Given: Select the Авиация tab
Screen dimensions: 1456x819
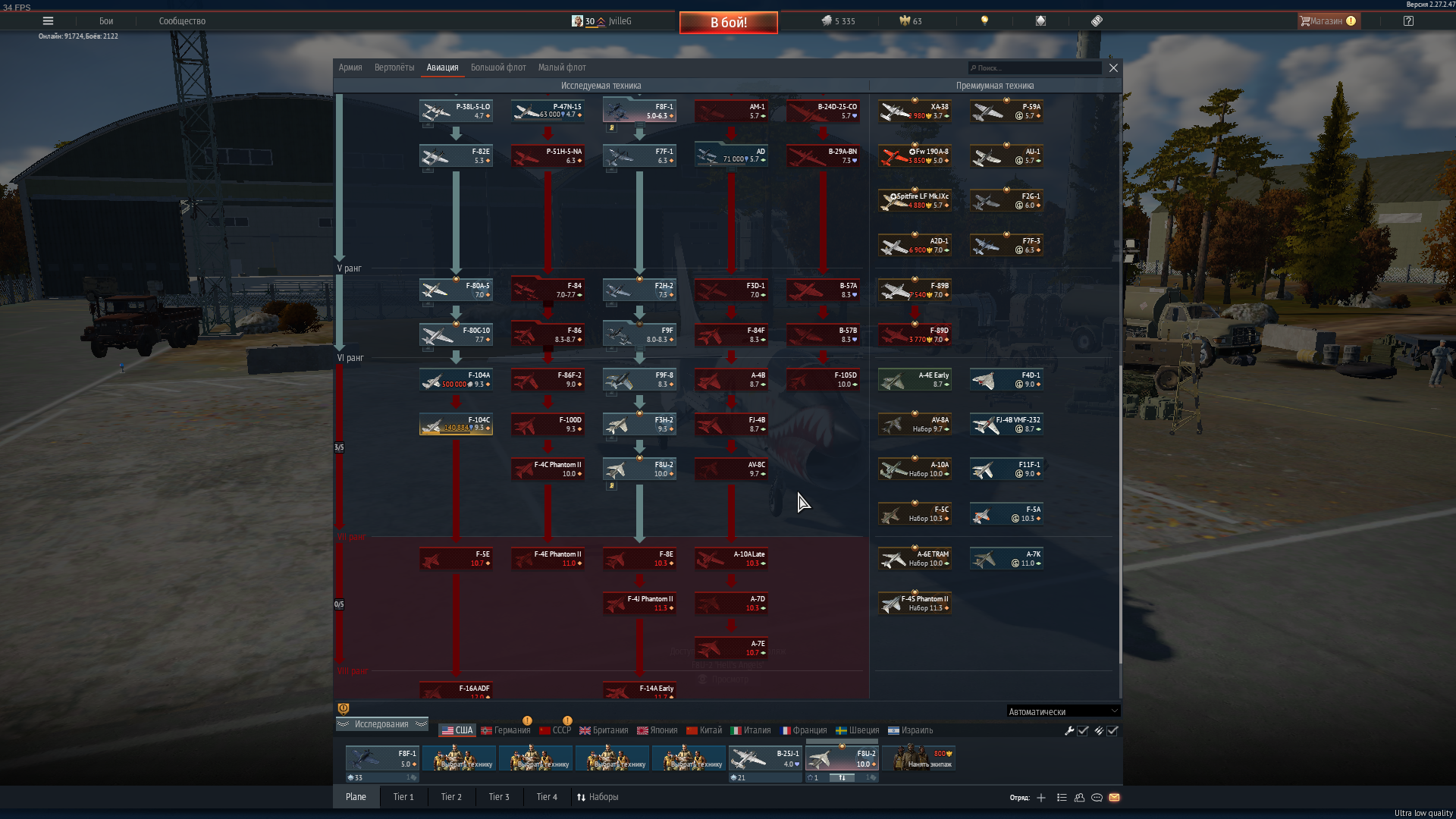Looking at the screenshot, I should pyautogui.click(x=442, y=67).
